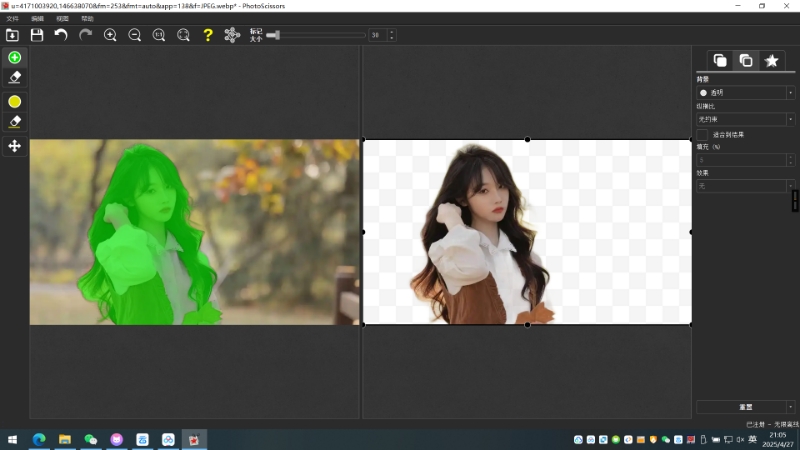Open the 文件 menu
Image resolution: width=800 pixels, height=450 pixels.
(x=12, y=18)
